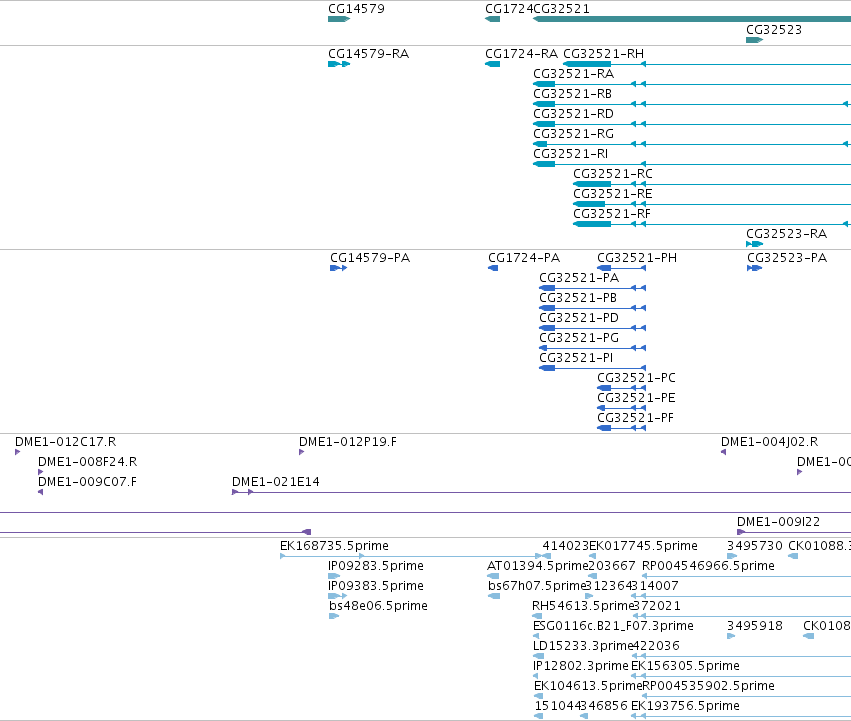
Task: Select protein CG32521-PC
Action: 636,378
